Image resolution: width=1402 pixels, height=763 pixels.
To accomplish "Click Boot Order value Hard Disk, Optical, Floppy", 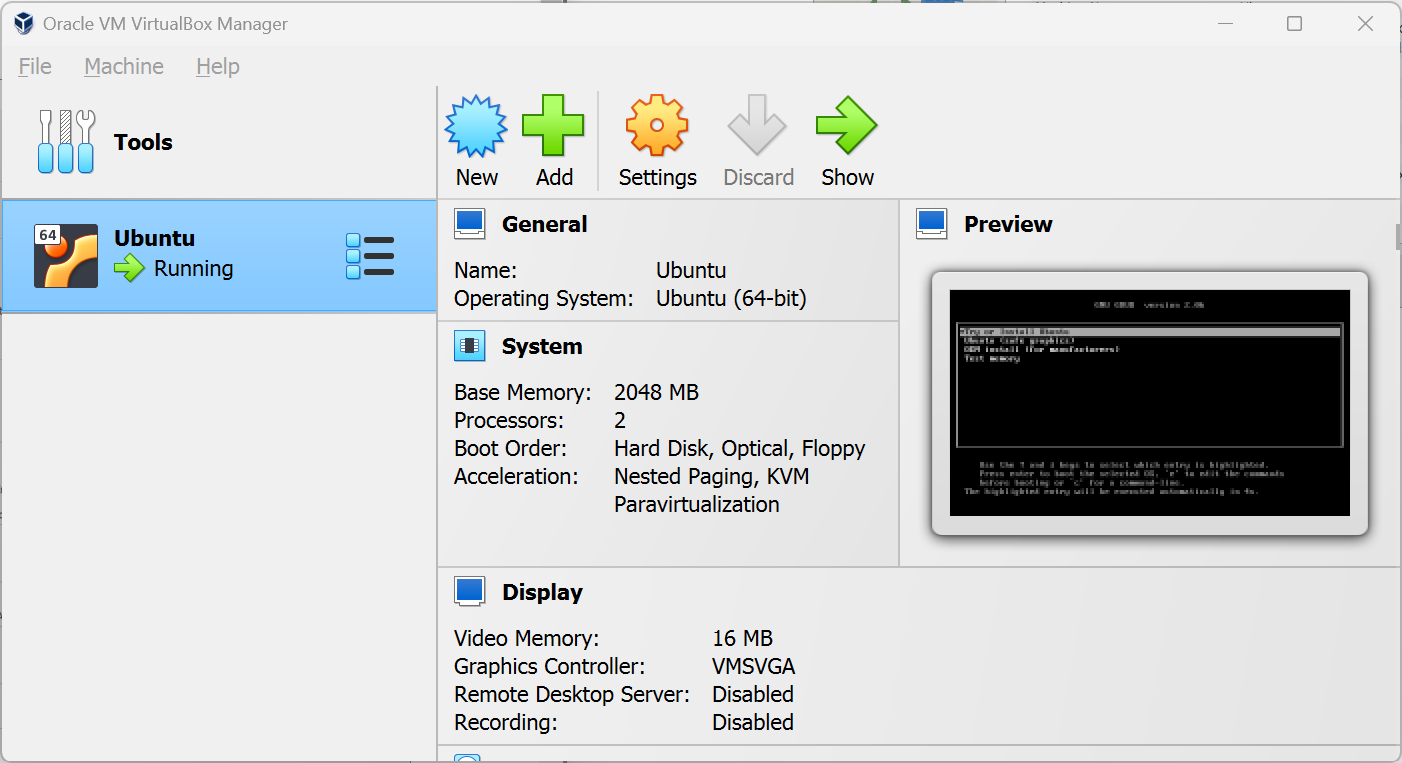I will (x=740, y=448).
